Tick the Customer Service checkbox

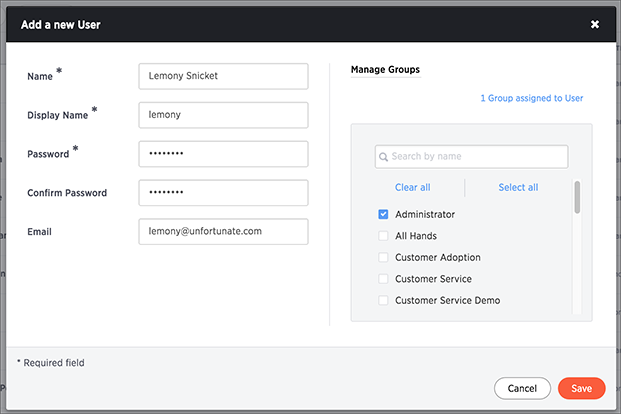(383, 279)
